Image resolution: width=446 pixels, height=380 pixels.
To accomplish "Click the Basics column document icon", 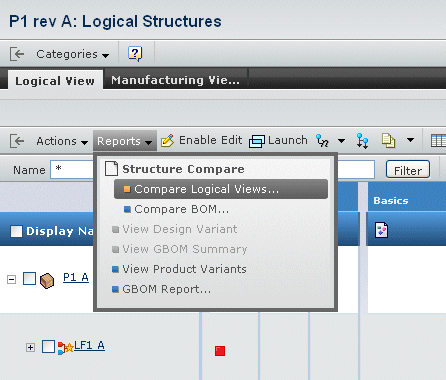I will 381,230.
